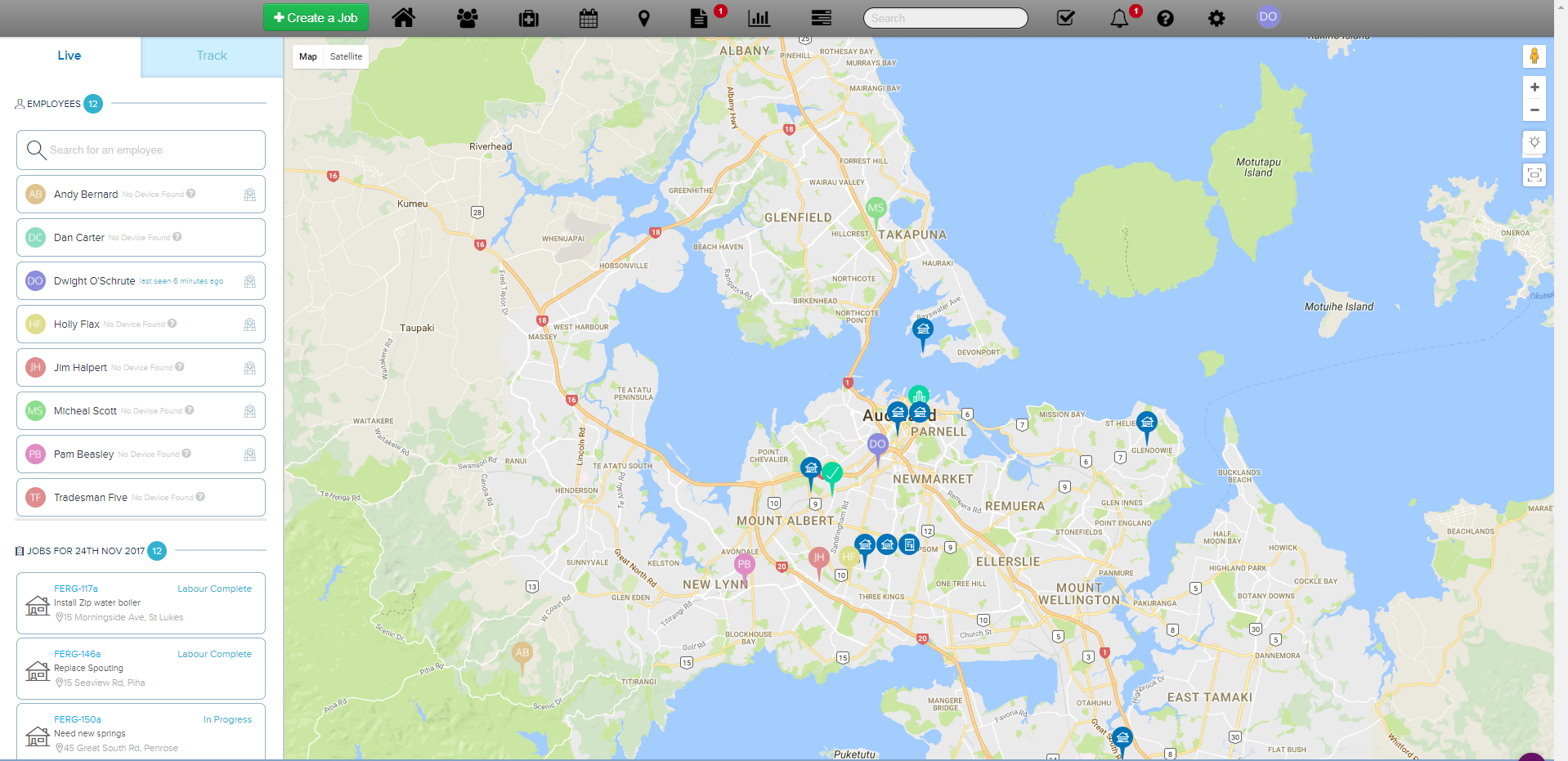Zoom in on the map
Viewport: 1568px width, 761px height.
coord(1534,87)
